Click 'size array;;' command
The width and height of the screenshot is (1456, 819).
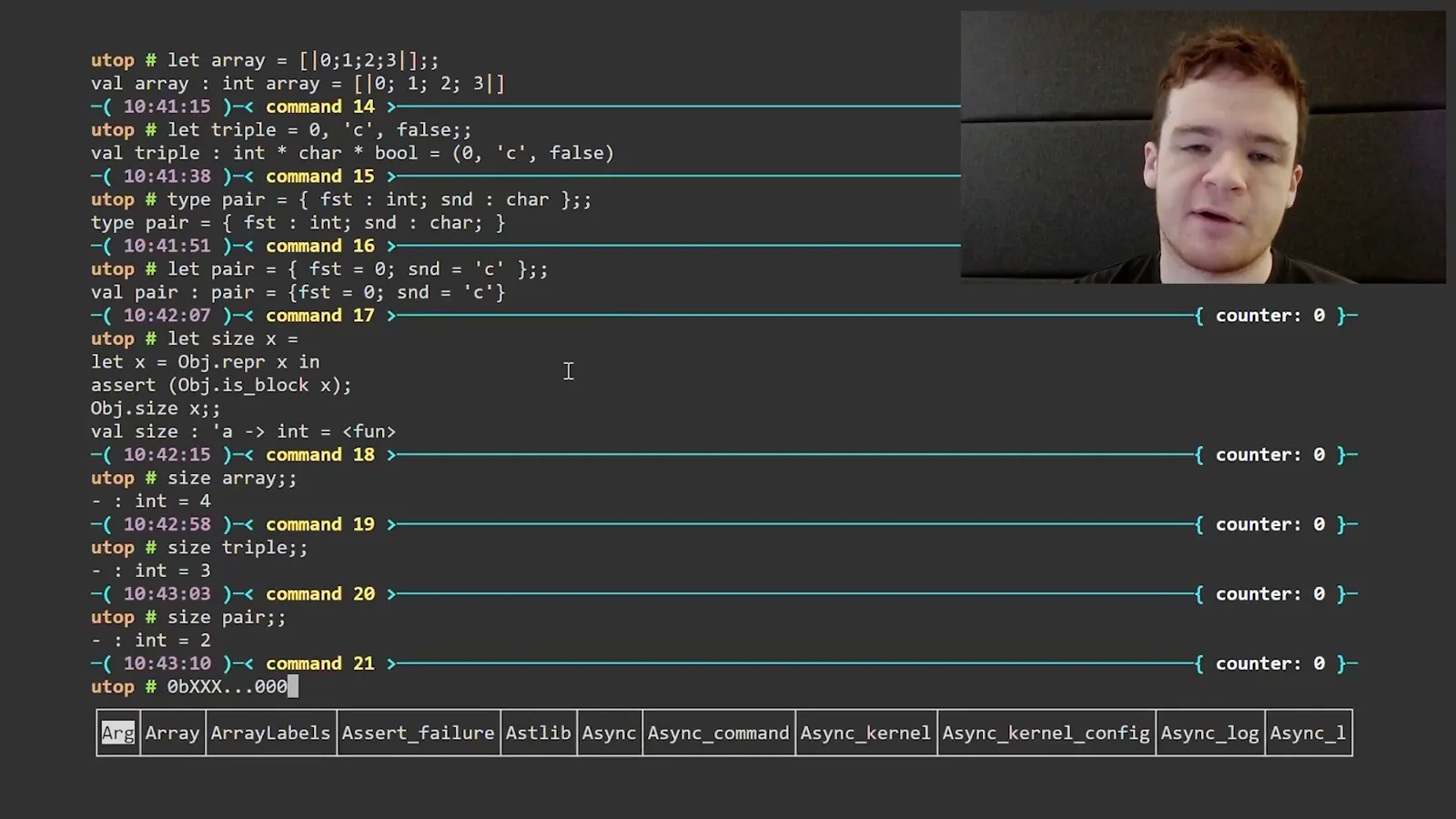click(232, 478)
